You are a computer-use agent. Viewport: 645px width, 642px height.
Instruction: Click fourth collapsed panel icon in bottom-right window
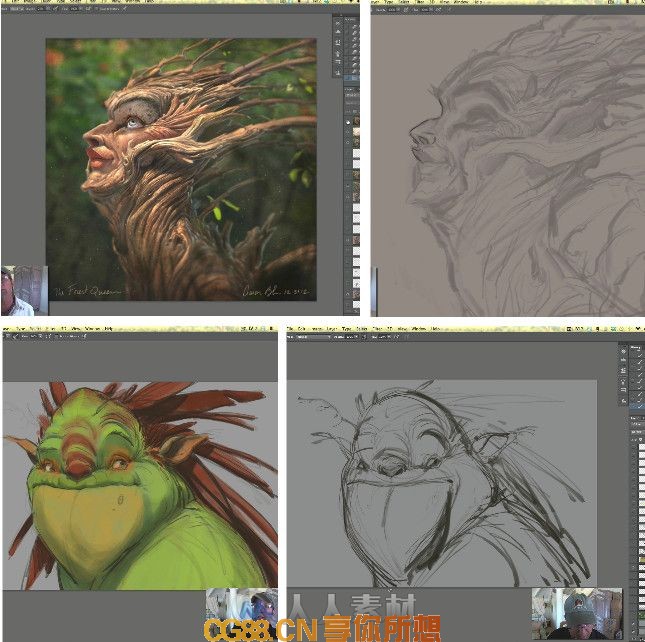click(x=624, y=382)
